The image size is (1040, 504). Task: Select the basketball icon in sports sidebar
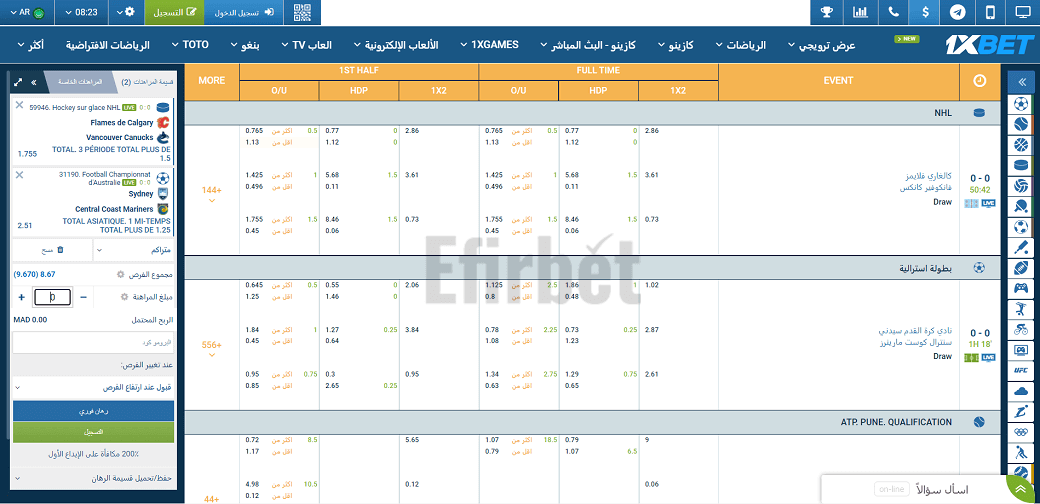[1021, 145]
